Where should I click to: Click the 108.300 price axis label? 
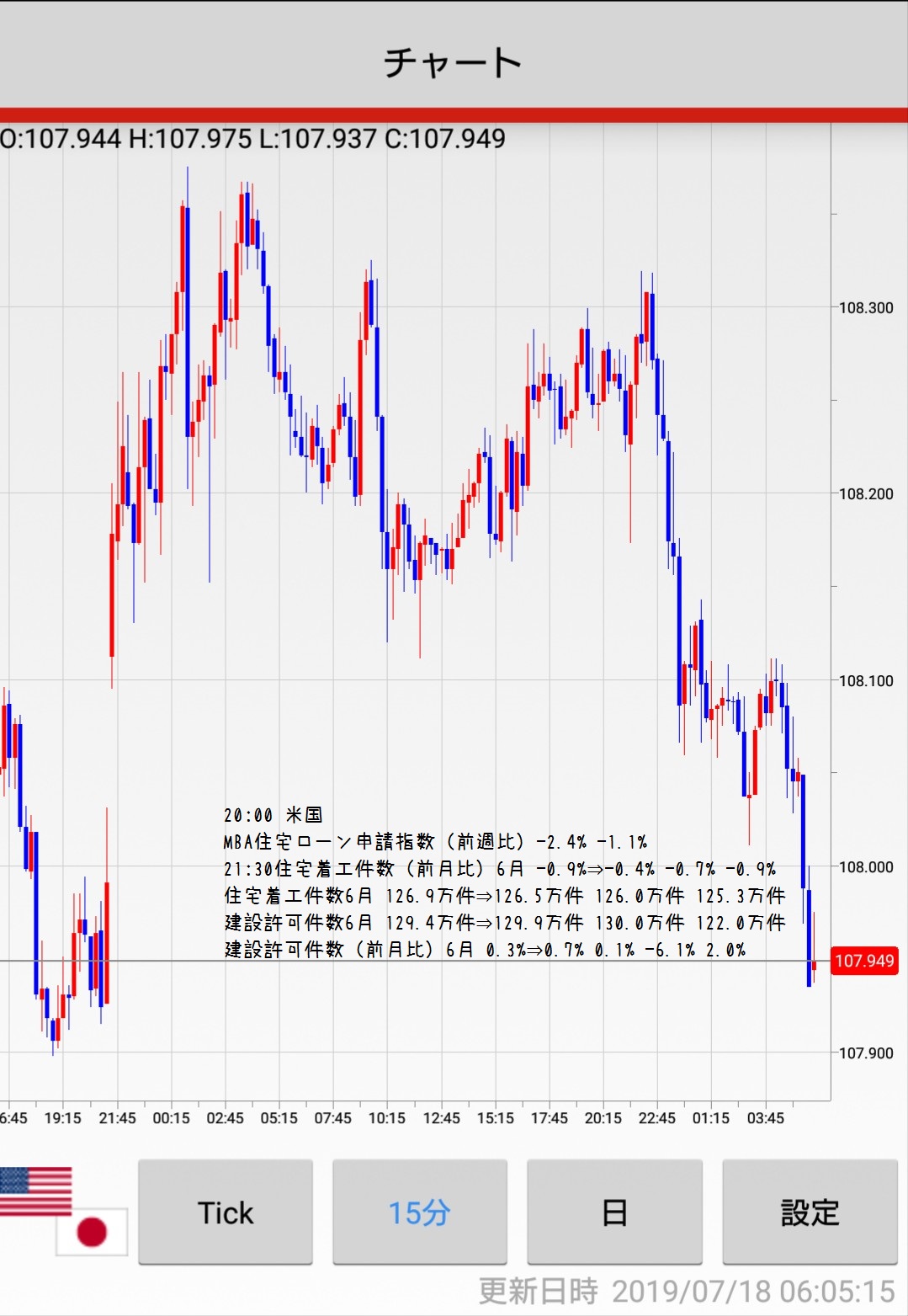866,308
